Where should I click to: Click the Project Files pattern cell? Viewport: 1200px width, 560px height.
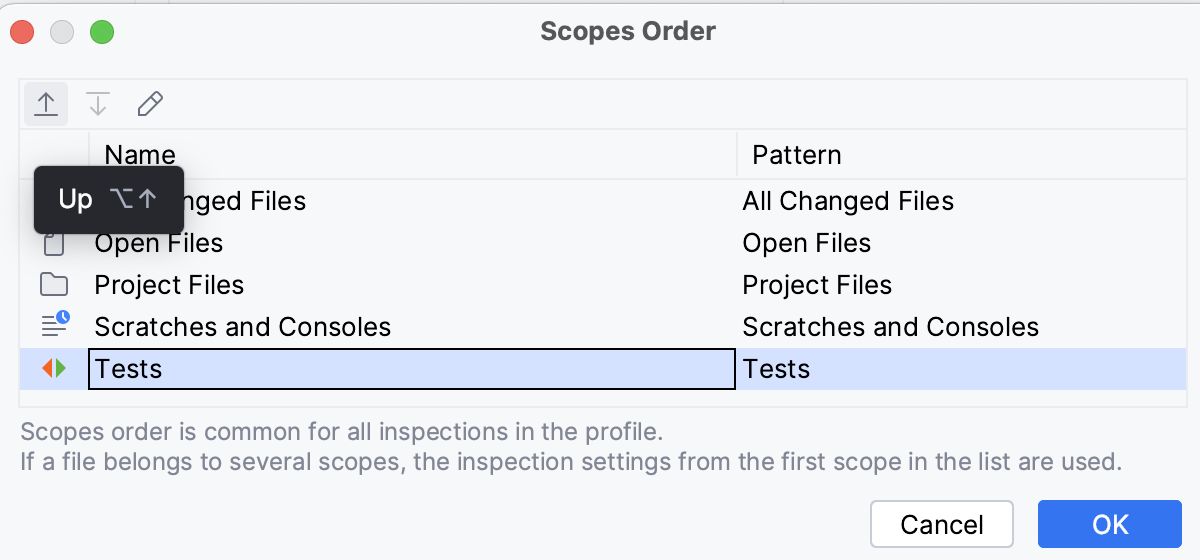click(817, 285)
